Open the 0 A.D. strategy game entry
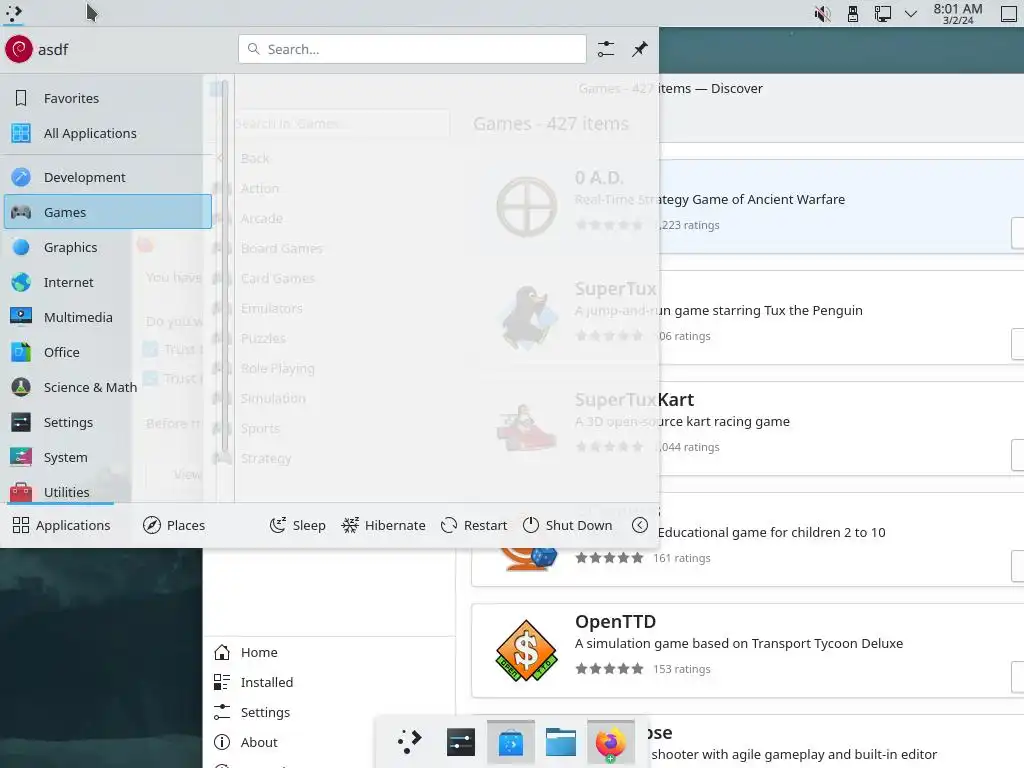 pyautogui.click(x=842, y=206)
